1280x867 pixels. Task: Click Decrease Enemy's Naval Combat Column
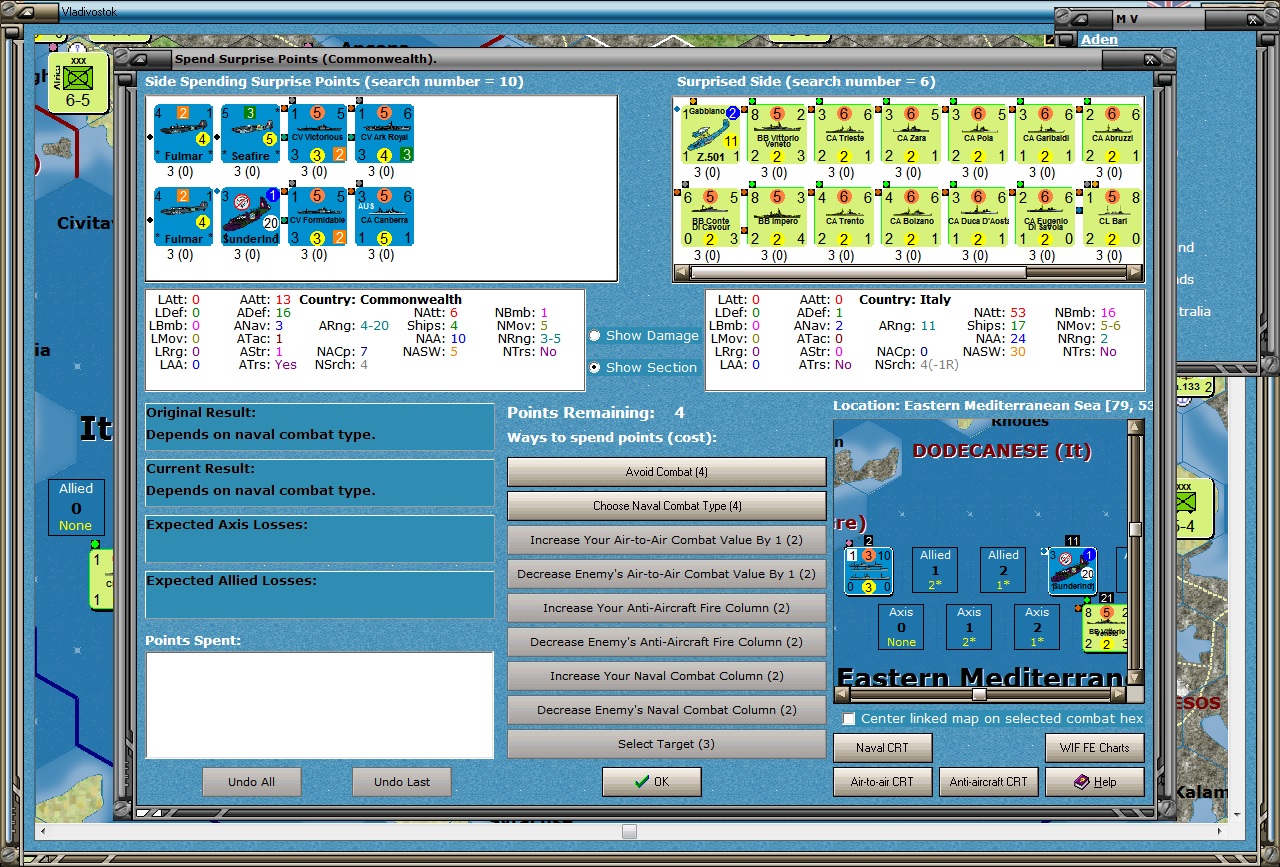pyautogui.click(x=666, y=710)
